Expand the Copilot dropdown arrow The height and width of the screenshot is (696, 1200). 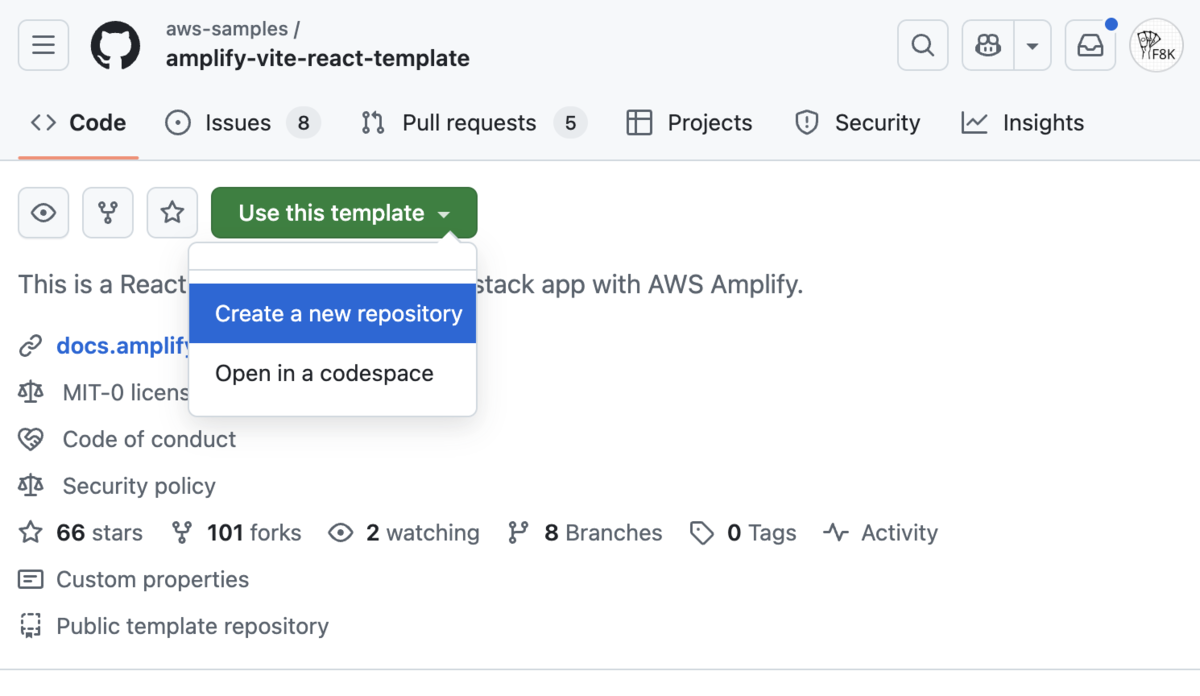(x=1032, y=45)
